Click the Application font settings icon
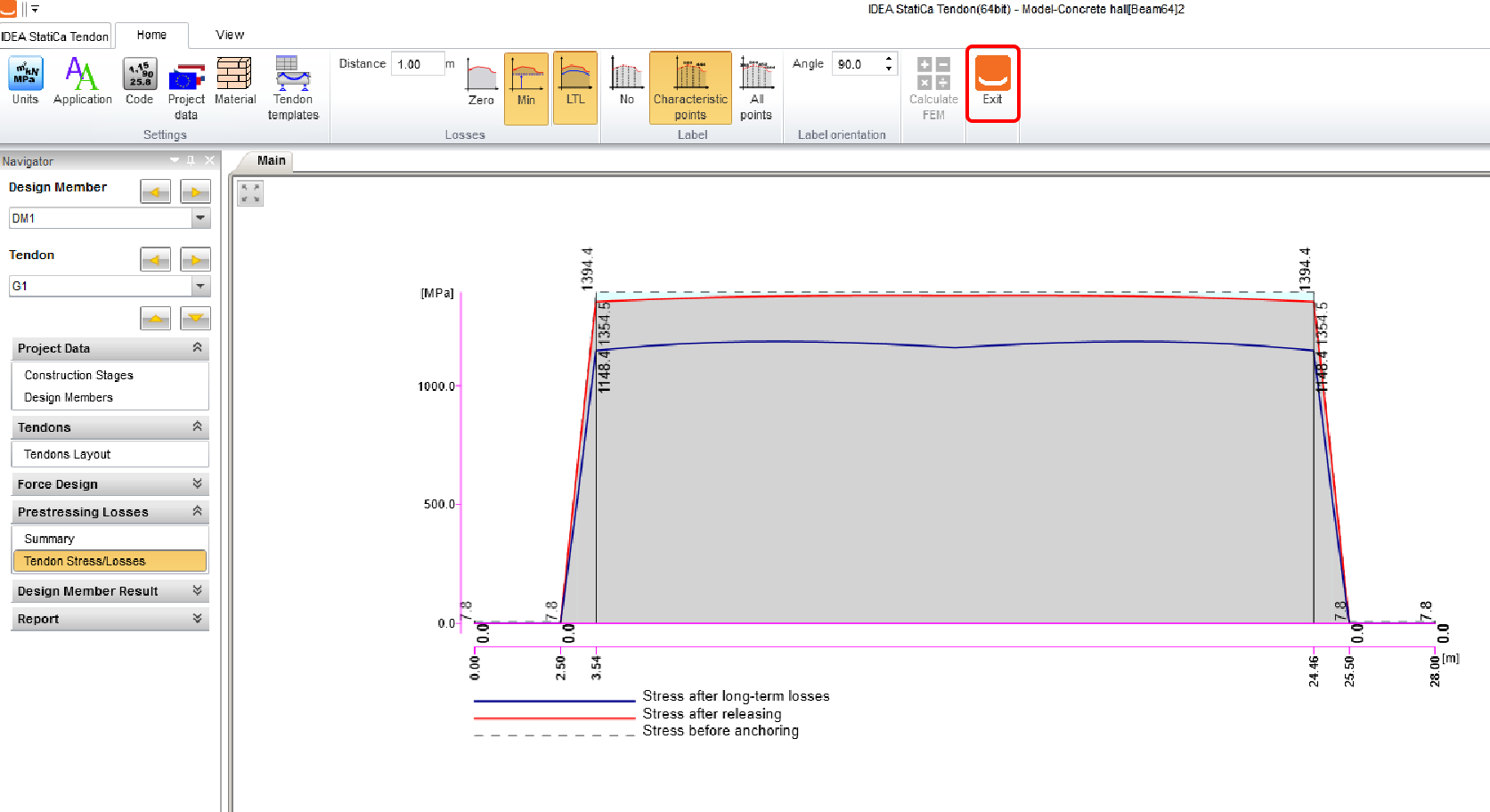1490x812 pixels. (82, 81)
